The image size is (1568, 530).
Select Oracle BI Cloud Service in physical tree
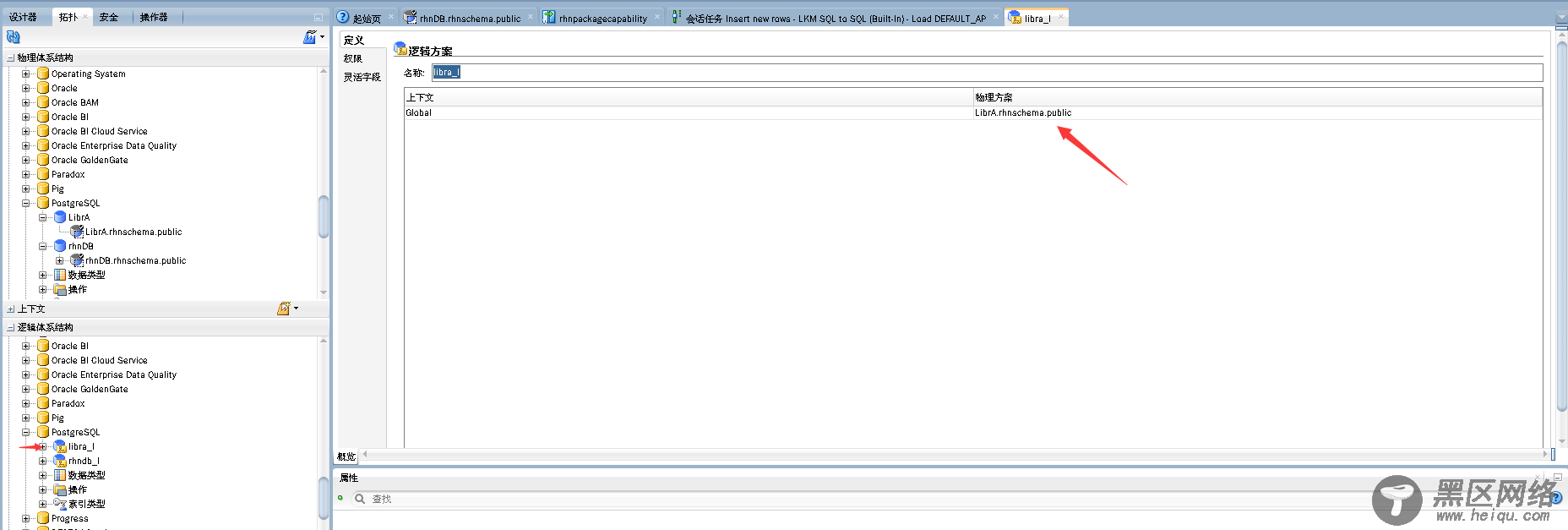point(99,131)
